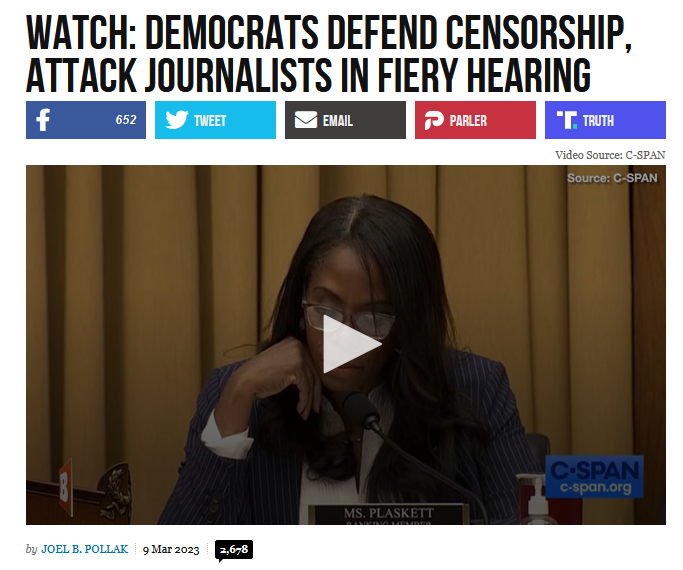Open the 2,678 comments bubble

click(x=234, y=550)
